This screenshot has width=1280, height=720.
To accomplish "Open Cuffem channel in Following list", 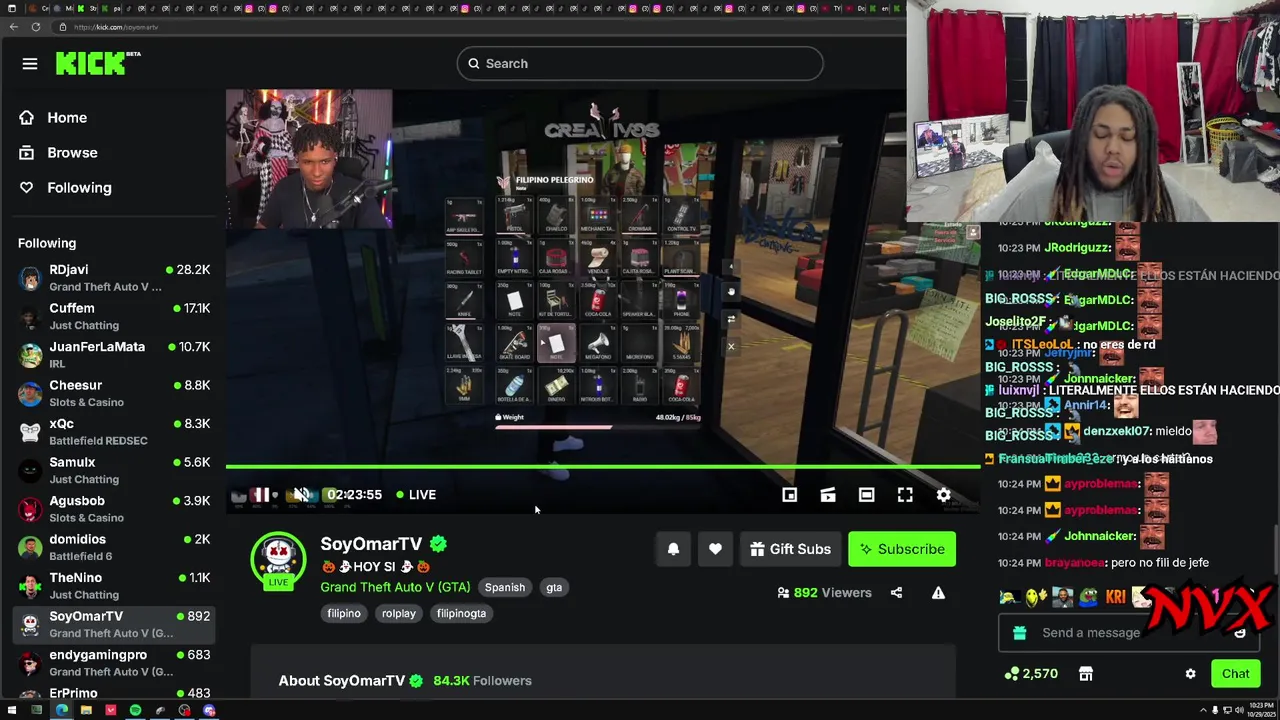I will 115,317.
